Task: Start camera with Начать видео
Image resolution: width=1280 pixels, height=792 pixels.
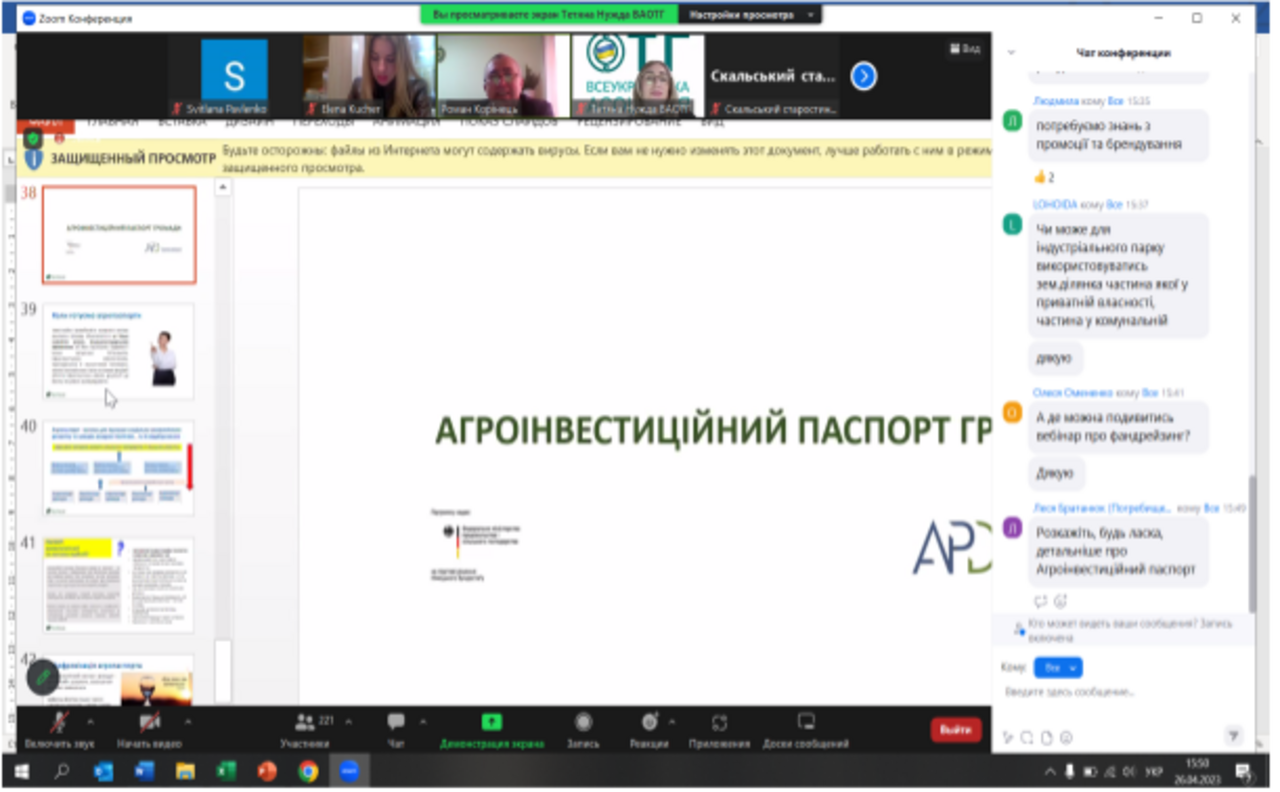Action: pos(149,722)
